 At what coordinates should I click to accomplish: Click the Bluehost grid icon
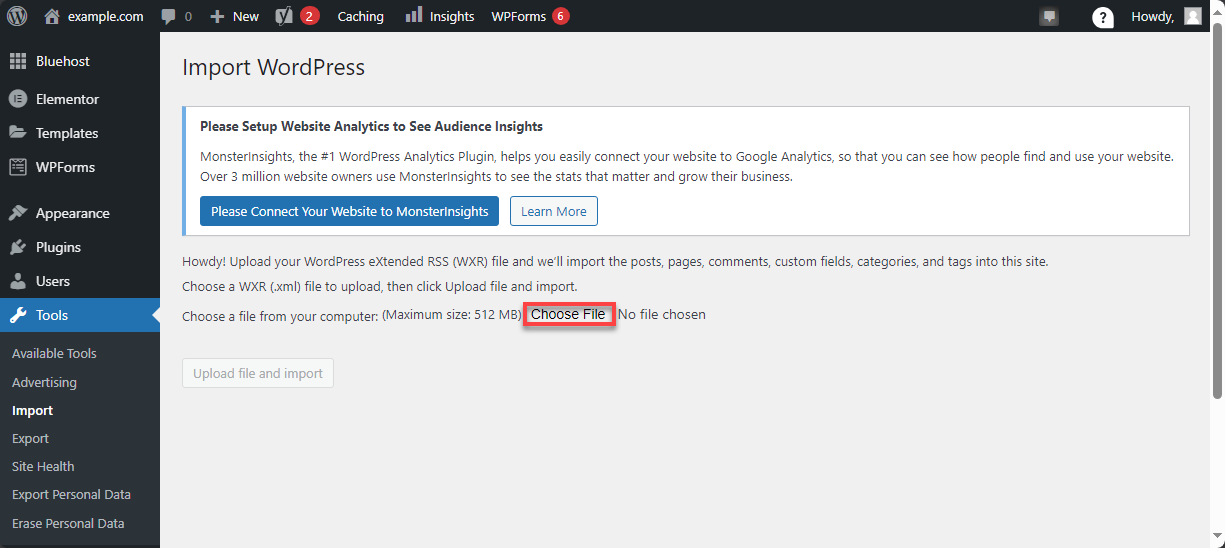point(18,61)
